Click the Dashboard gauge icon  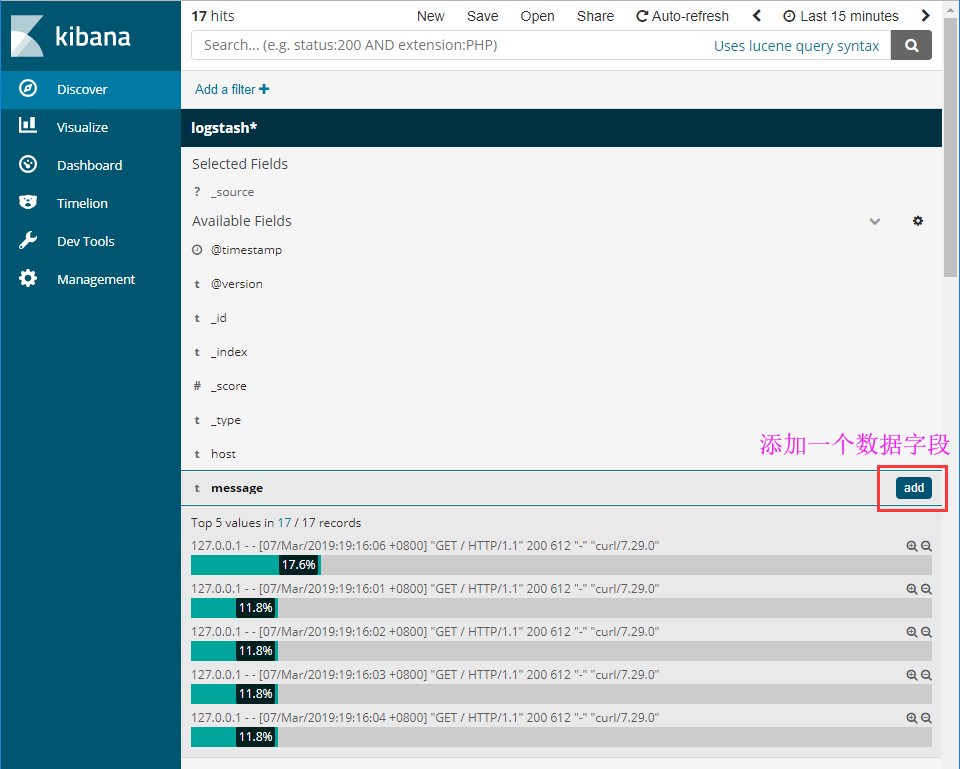click(x=28, y=165)
